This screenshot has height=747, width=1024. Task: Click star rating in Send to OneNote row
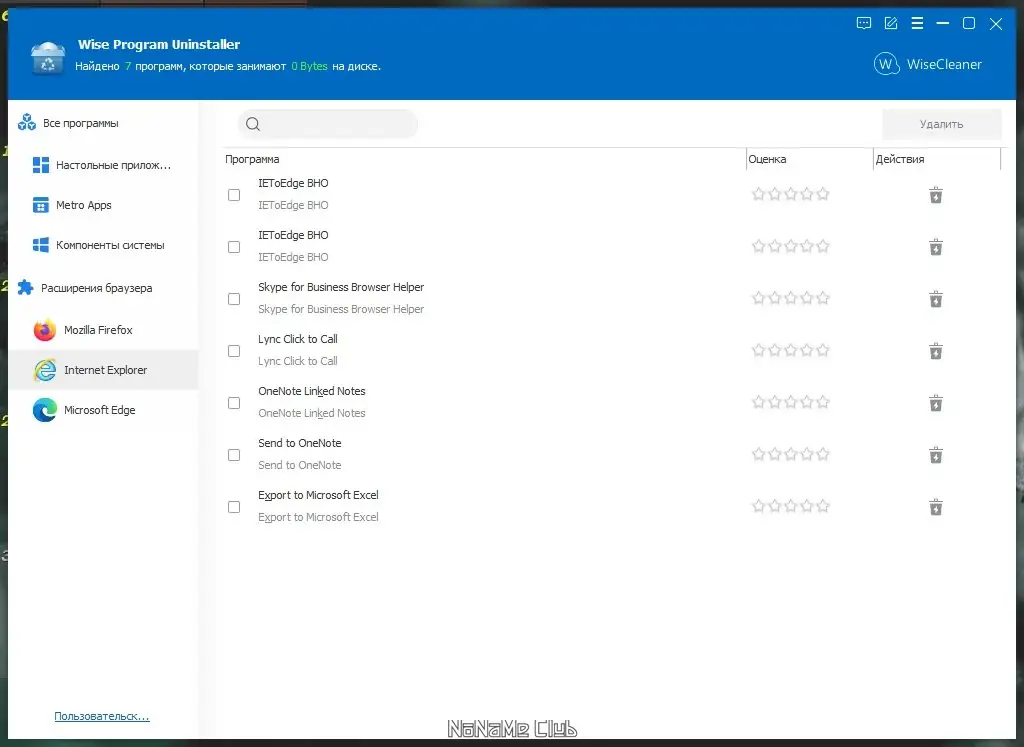point(790,454)
